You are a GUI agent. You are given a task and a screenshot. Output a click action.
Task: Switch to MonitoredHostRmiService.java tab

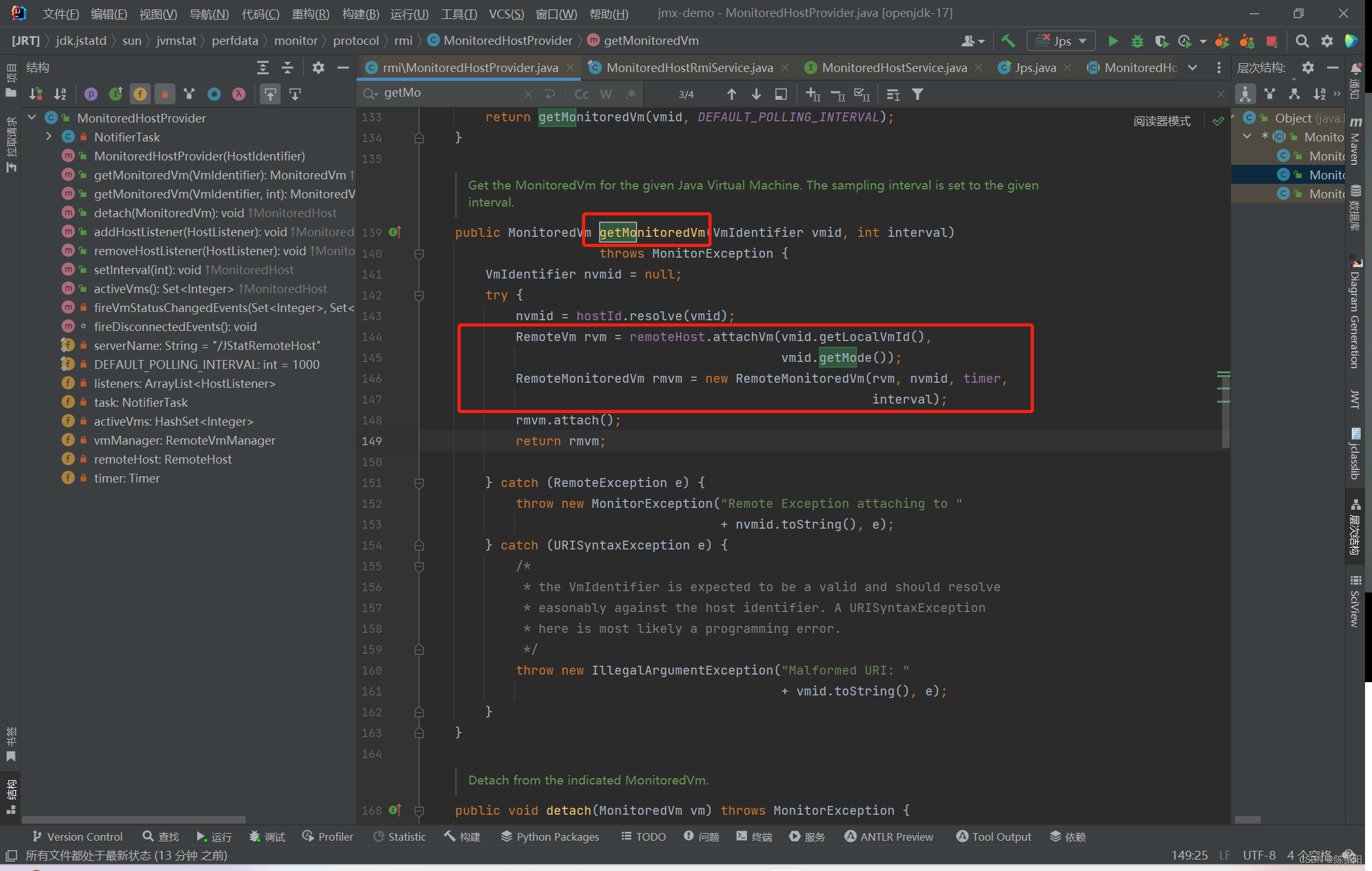click(689, 68)
